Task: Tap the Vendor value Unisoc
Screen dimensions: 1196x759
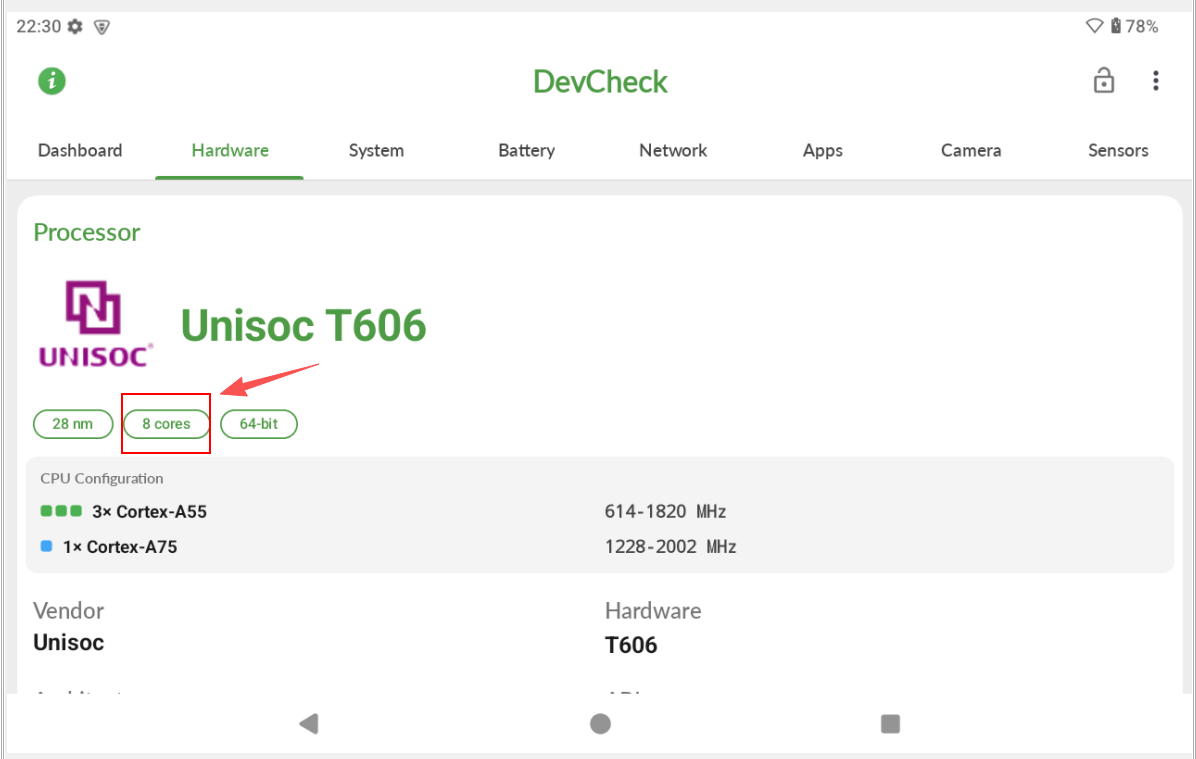Action: 69,642
